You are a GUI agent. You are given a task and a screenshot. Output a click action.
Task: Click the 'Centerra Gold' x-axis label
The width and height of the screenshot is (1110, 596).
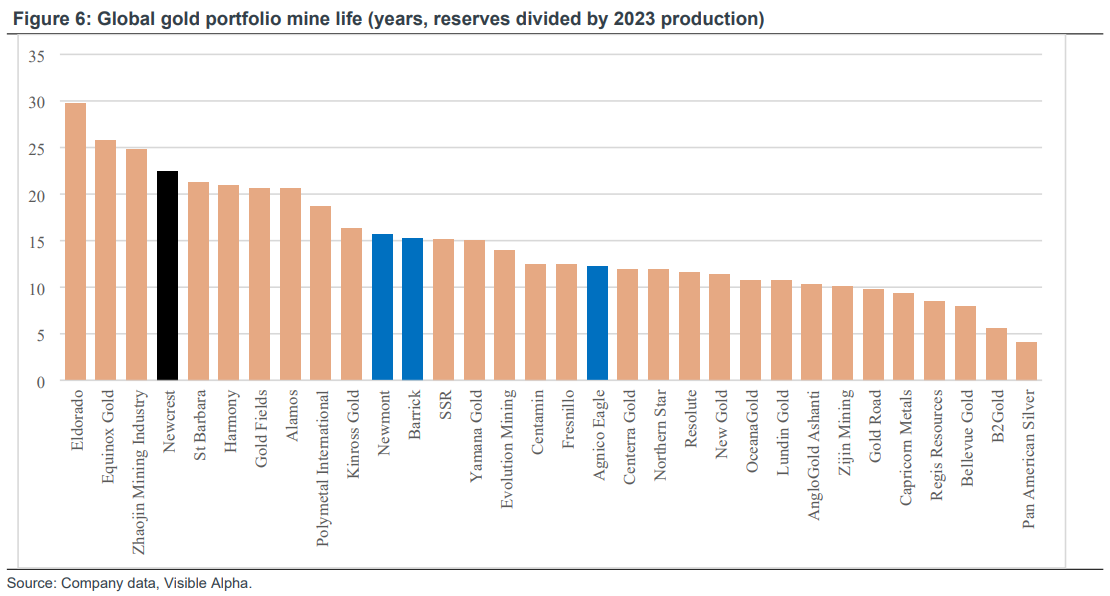630,437
